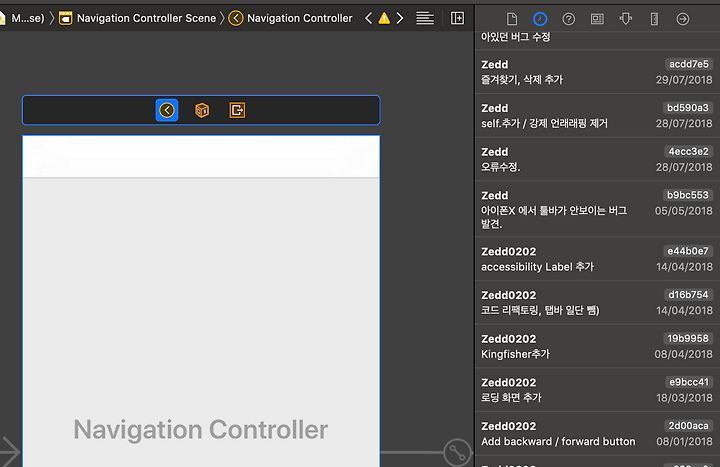
Task: Click the 08/01/2018 commit date
Action: point(684,441)
